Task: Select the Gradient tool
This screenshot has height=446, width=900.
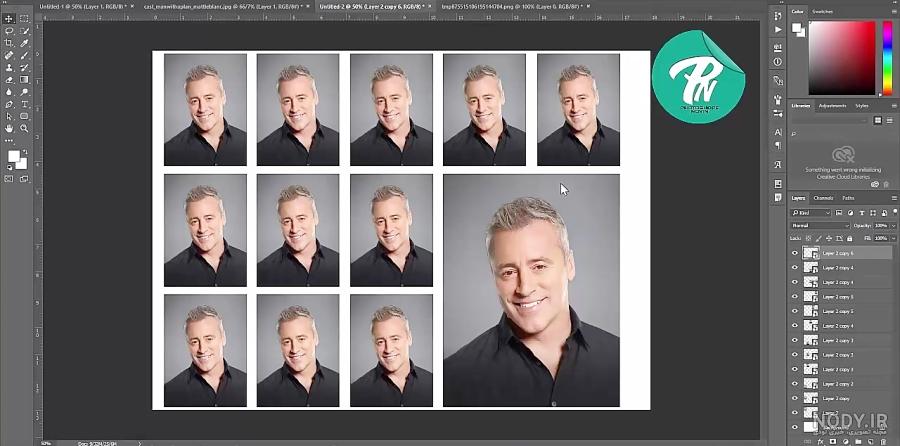Action: [x=24, y=80]
